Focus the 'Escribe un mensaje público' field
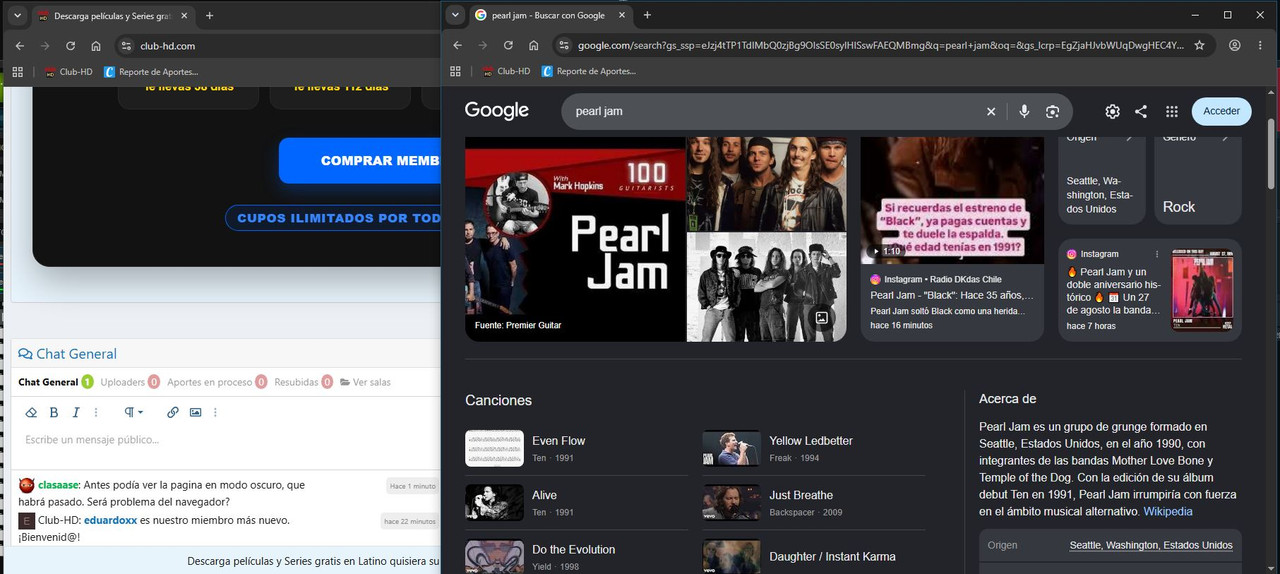 (x=225, y=440)
